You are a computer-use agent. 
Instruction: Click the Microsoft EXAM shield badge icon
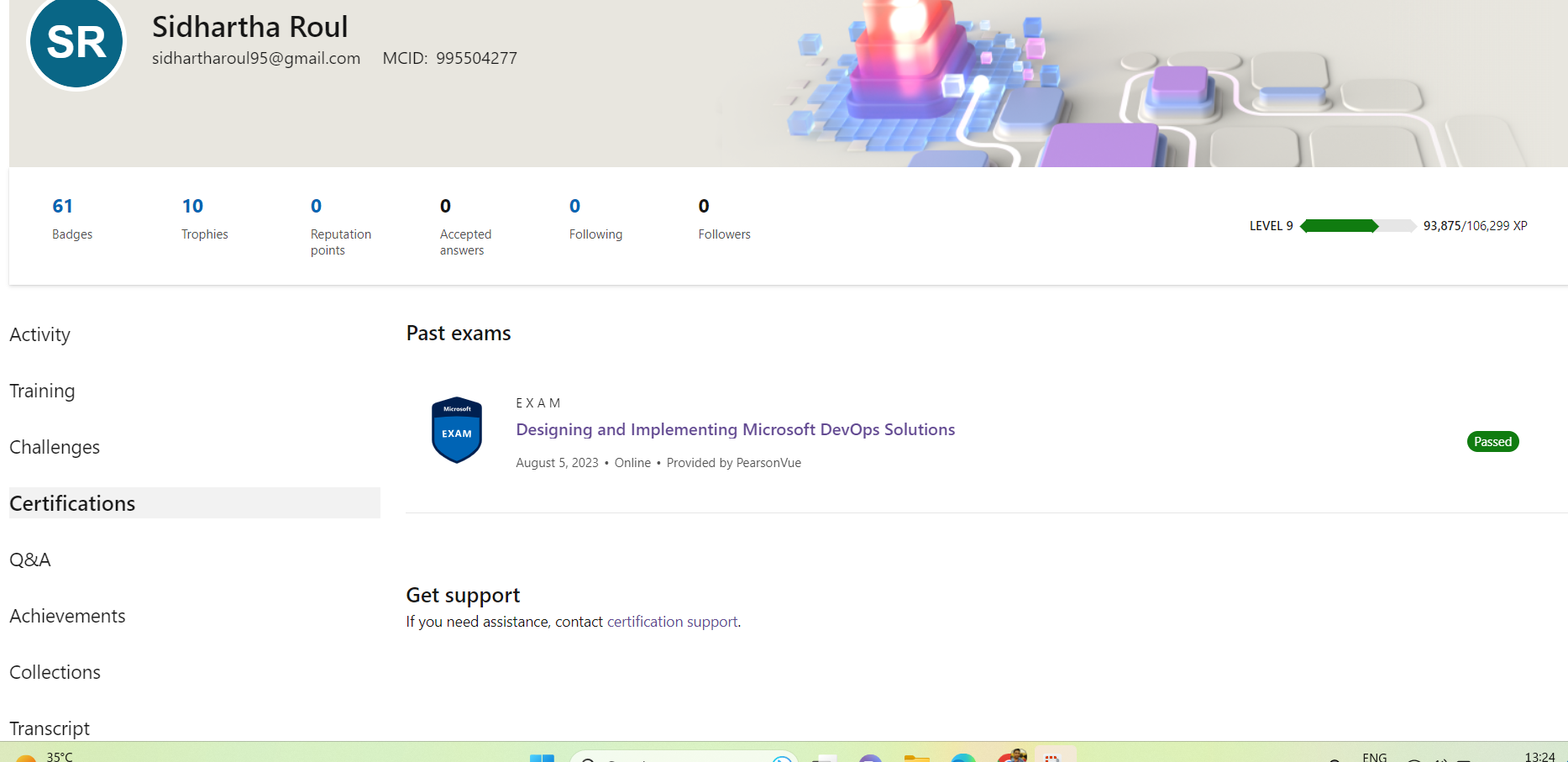pos(457,430)
